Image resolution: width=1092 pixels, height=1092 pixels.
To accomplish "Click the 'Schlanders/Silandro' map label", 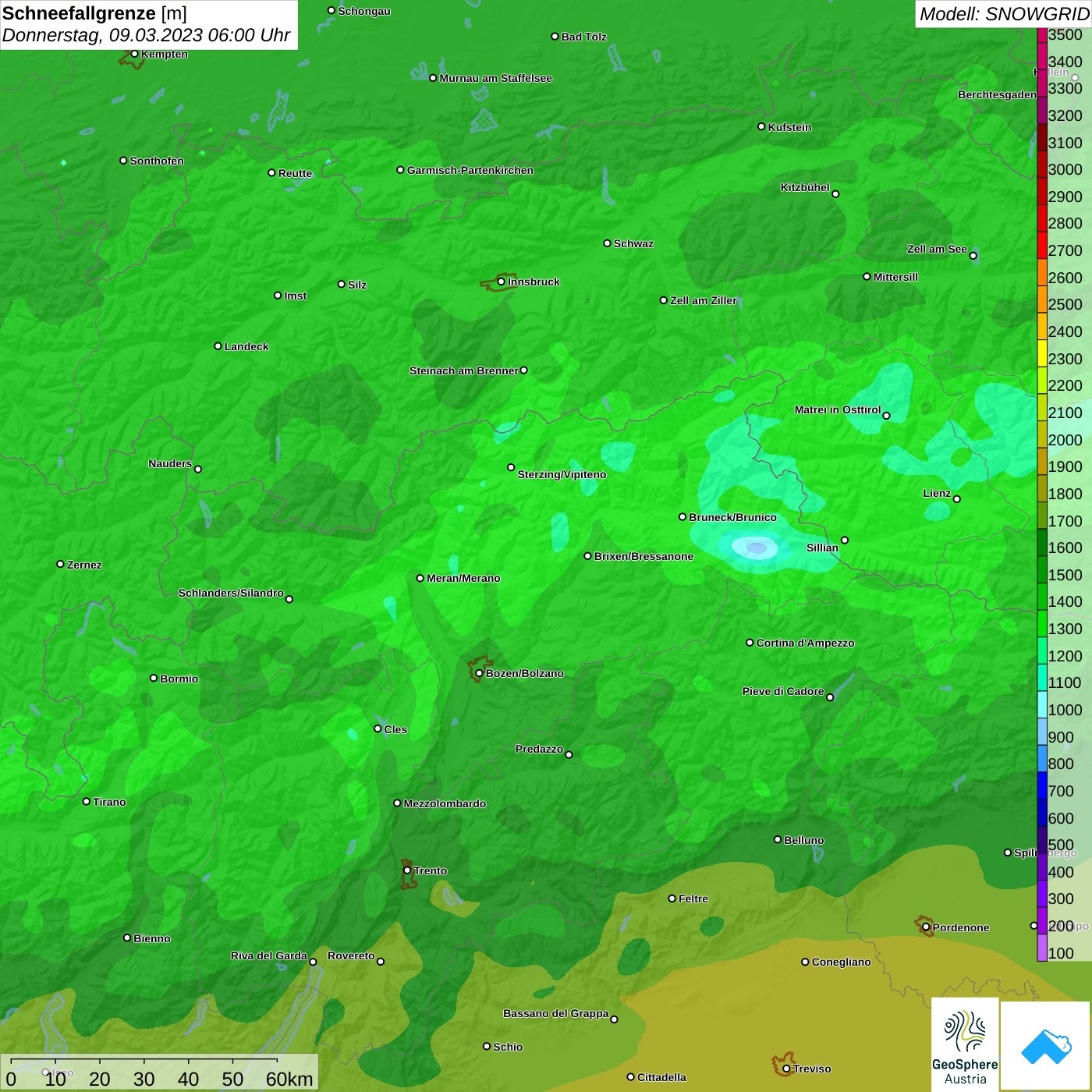I will click(x=231, y=593).
